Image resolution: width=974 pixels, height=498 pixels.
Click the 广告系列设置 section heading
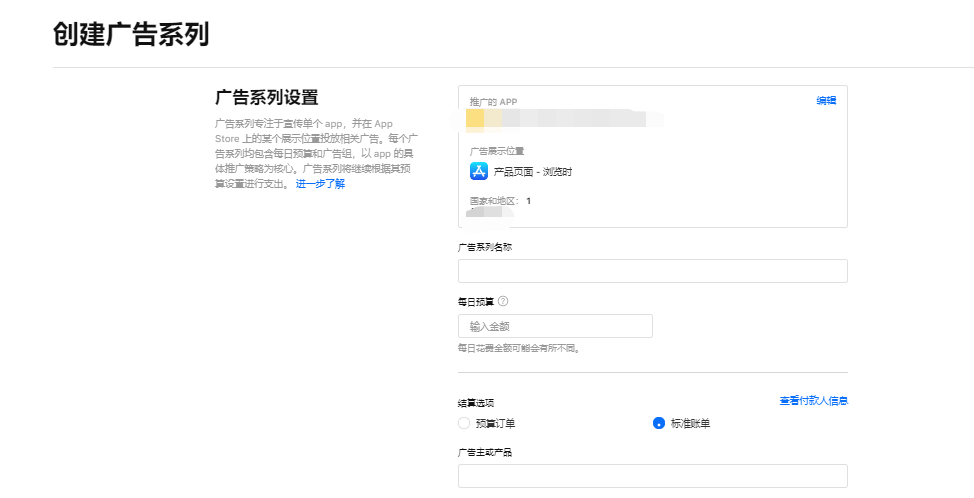click(266, 97)
